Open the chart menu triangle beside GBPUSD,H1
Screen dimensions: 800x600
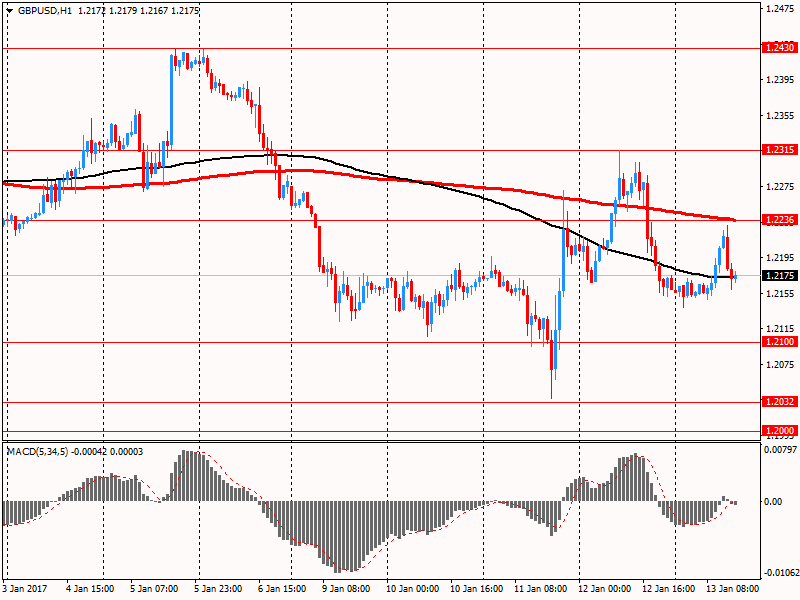pyautogui.click(x=10, y=11)
